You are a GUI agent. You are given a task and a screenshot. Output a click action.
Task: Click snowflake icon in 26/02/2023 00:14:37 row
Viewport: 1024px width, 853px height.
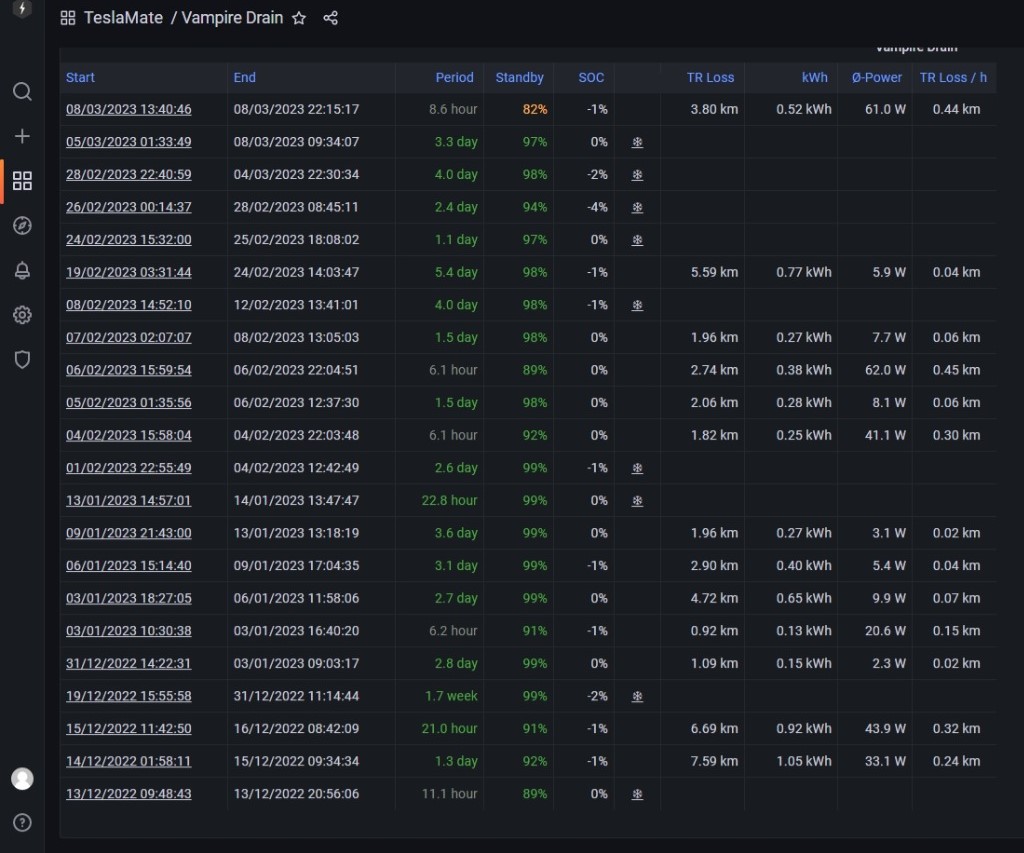637,208
